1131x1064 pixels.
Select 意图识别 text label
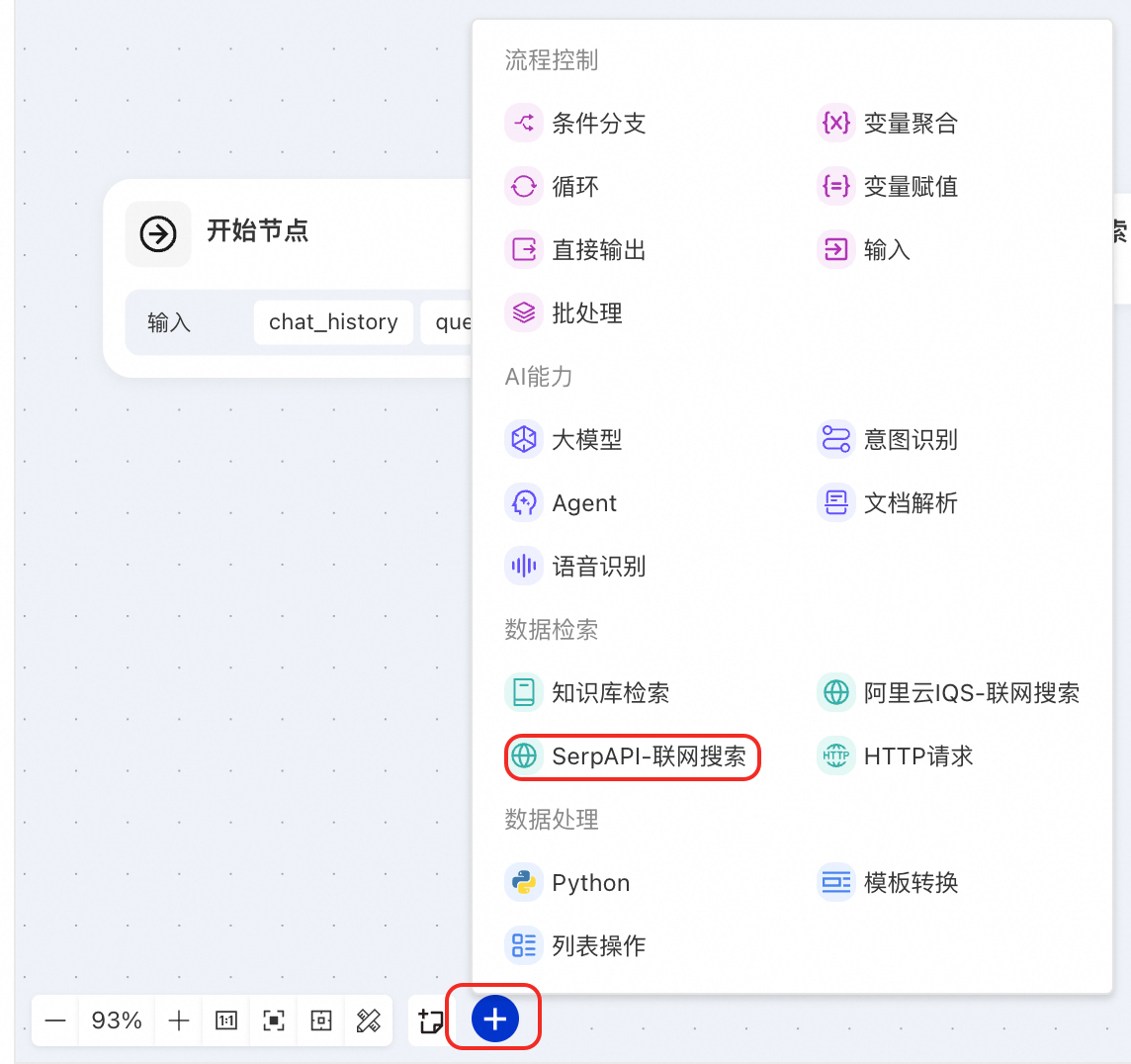(x=911, y=439)
